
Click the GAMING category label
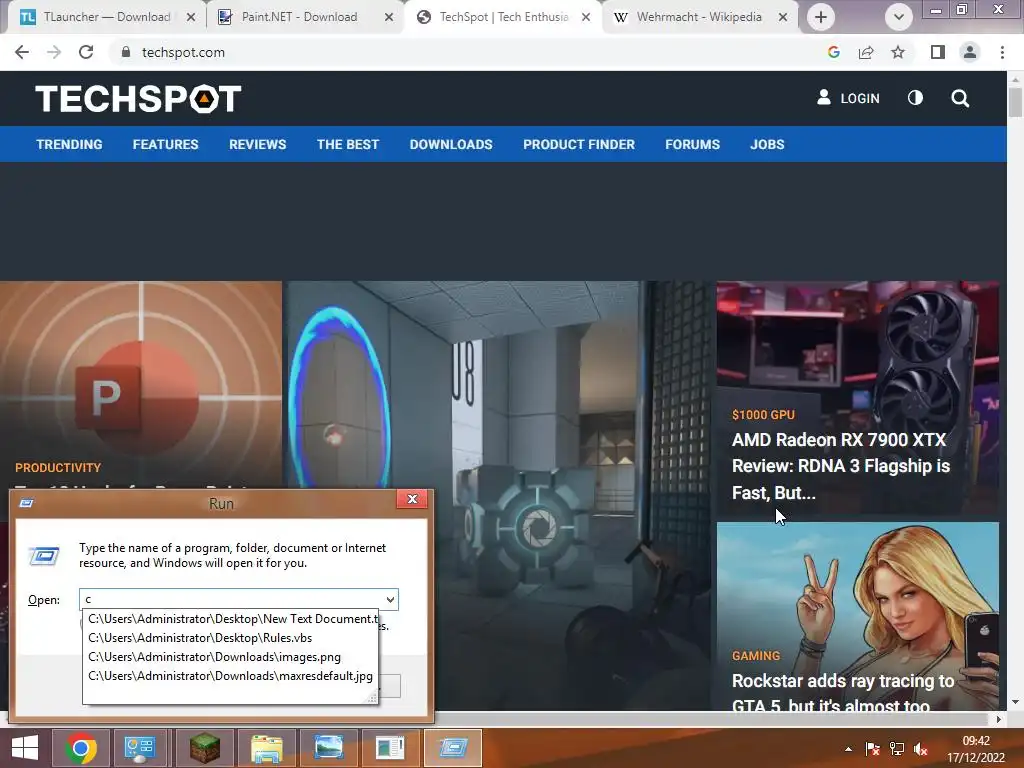(x=756, y=656)
